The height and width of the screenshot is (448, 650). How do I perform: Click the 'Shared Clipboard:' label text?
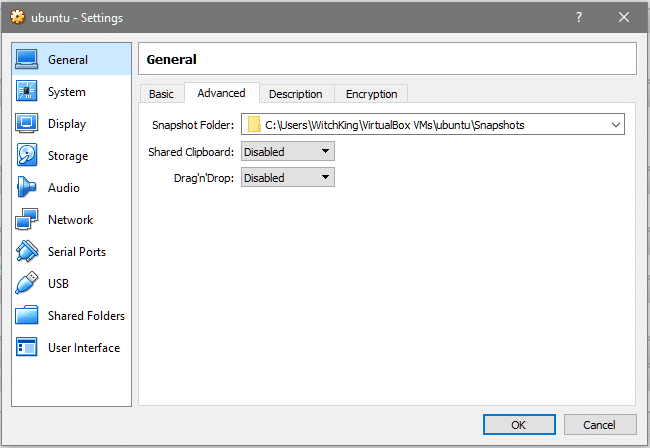pyautogui.click(x=191, y=152)
